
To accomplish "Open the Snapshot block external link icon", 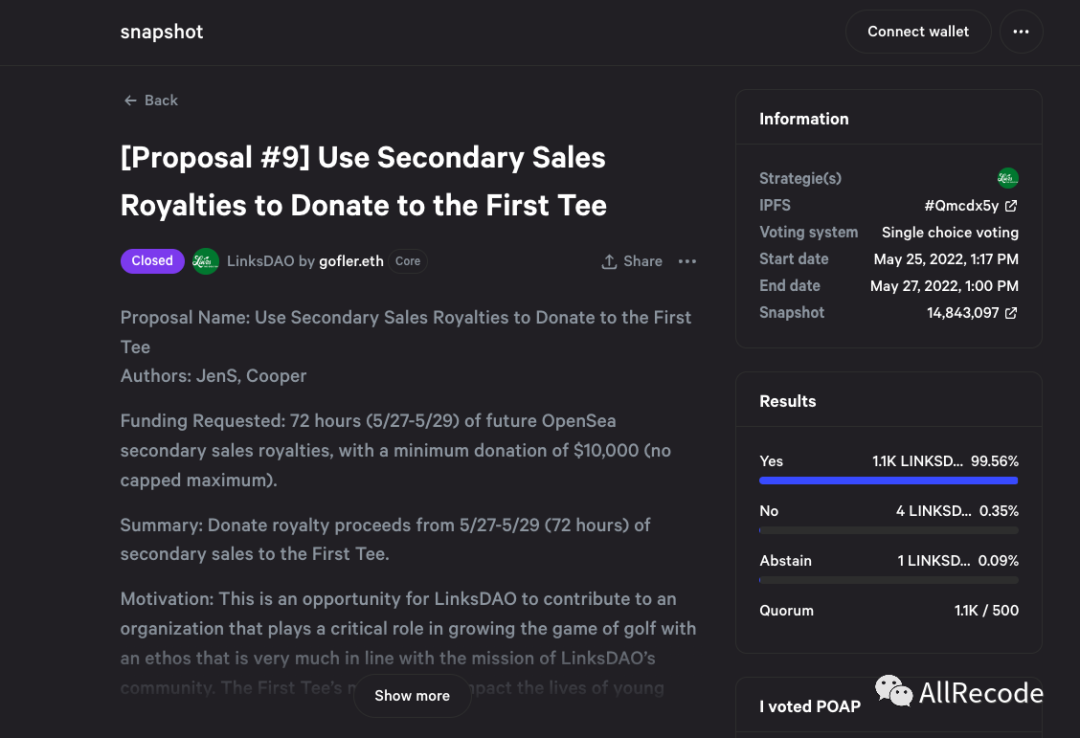I will [1011, 313].
